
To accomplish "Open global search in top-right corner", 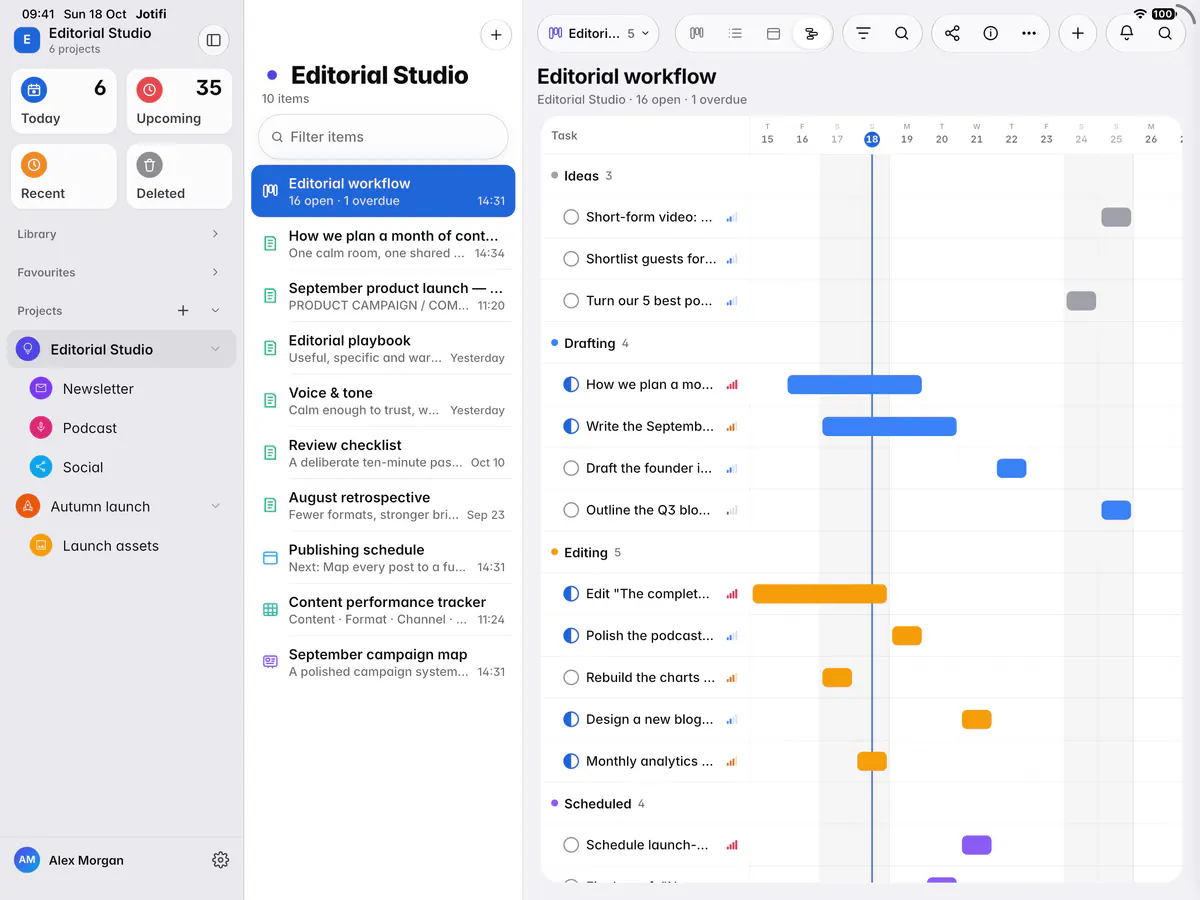I will pyautogui.click(x=1165, y=33).
